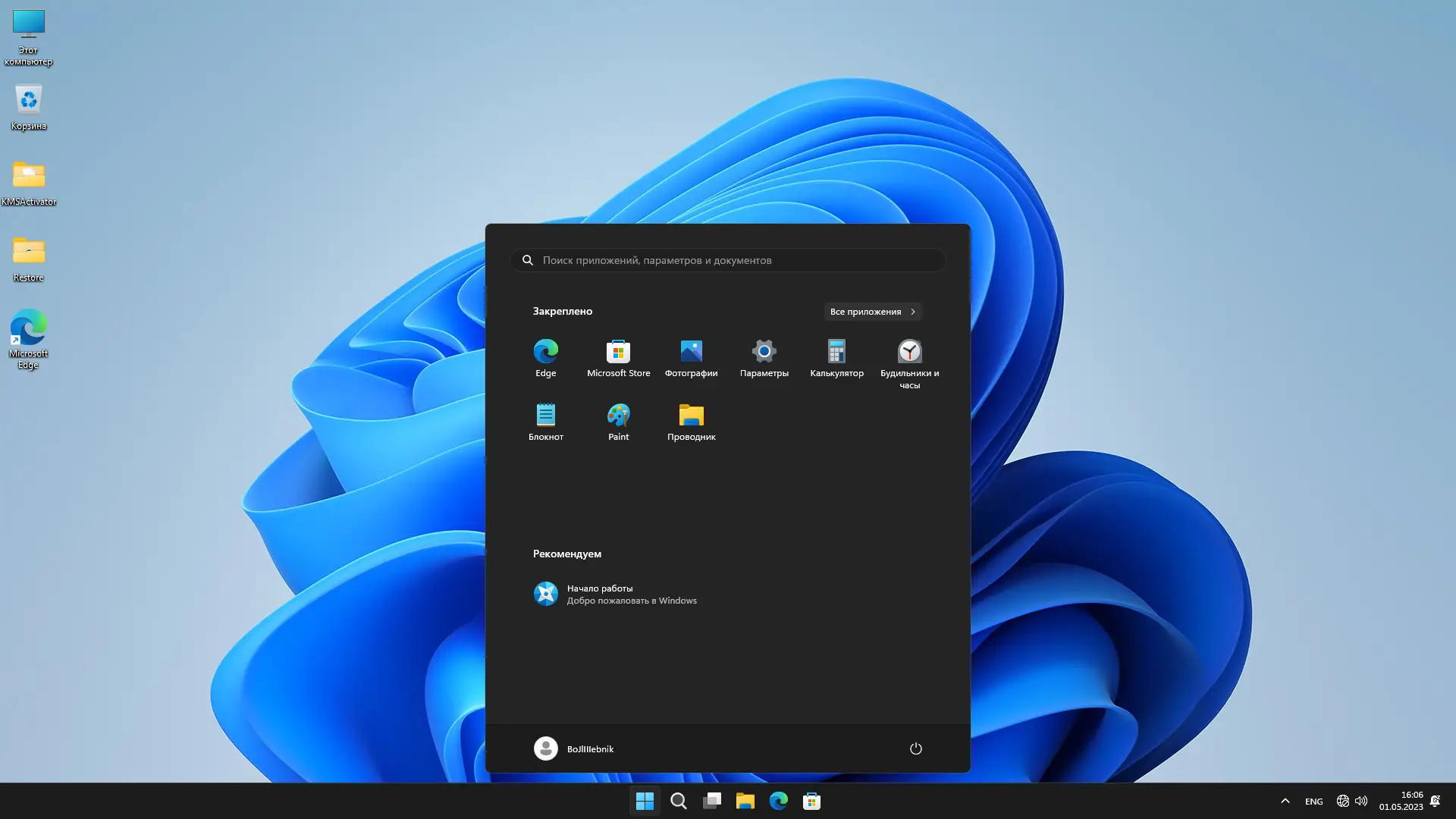Open Блокнот from pinned apps

pos(545,422)
